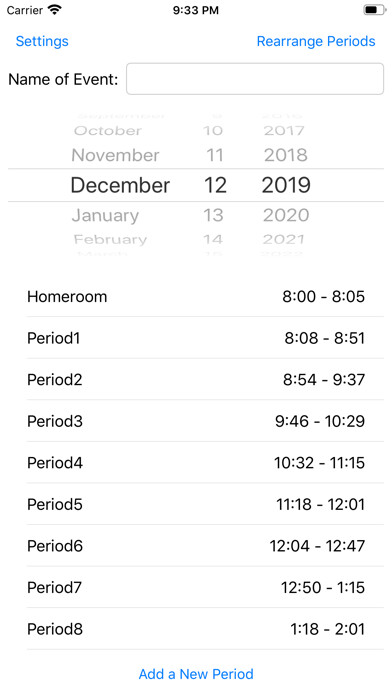Open the Homeroom period row

click(x=196, y=296)
